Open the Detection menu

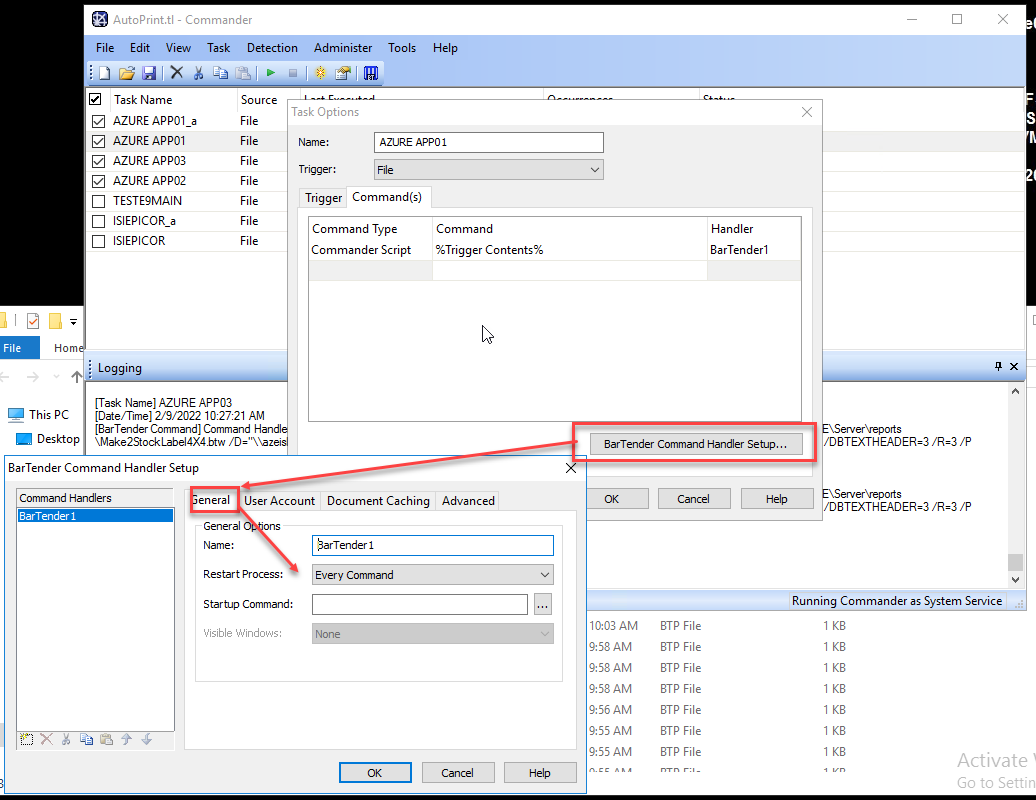pos(272,48)
